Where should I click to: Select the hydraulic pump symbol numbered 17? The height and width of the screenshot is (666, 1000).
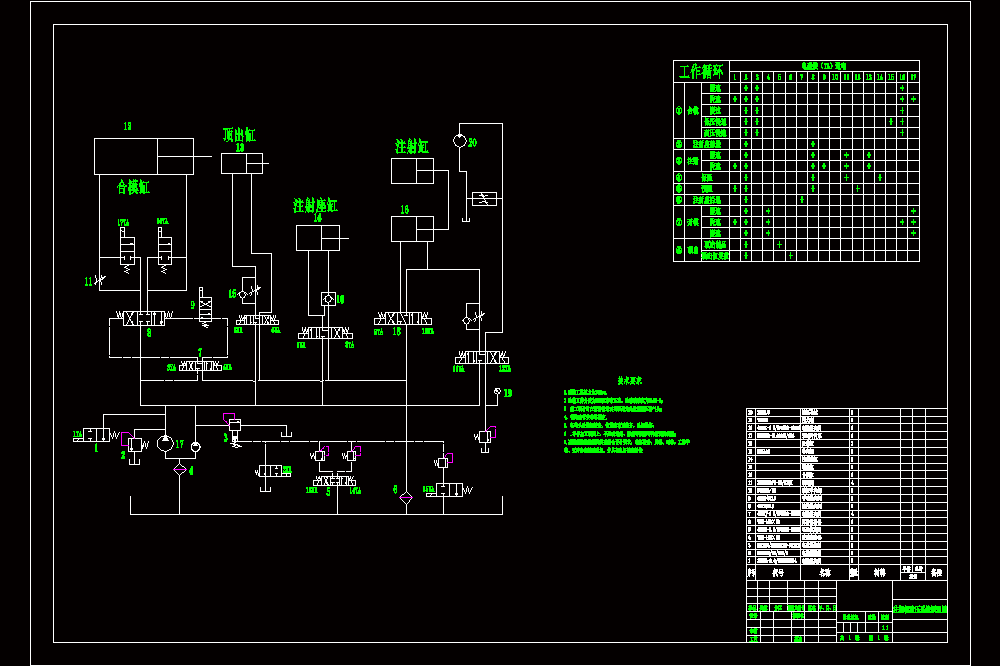(165, 443)
